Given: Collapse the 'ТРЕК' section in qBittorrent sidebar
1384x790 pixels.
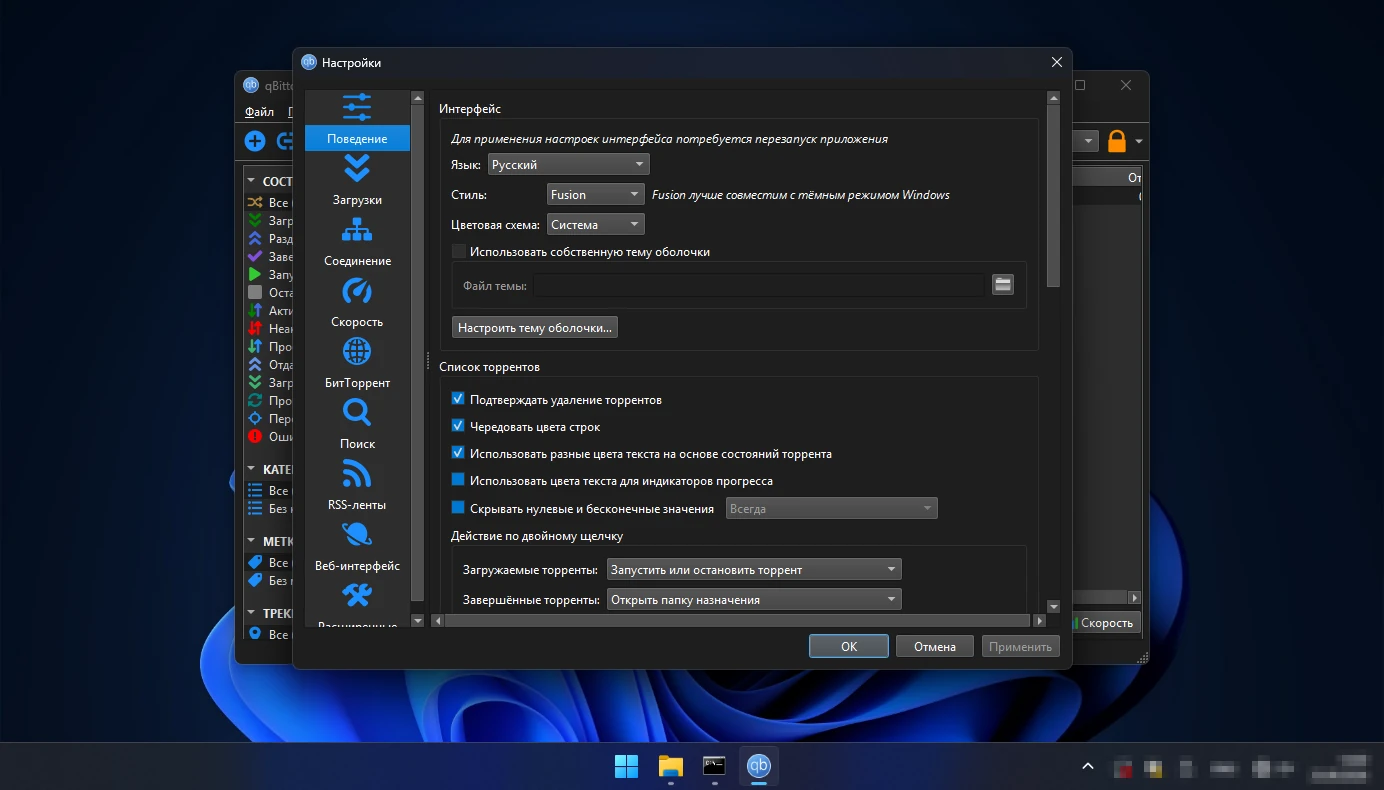Looking at the screenshot, I should [x=251, y=613].
